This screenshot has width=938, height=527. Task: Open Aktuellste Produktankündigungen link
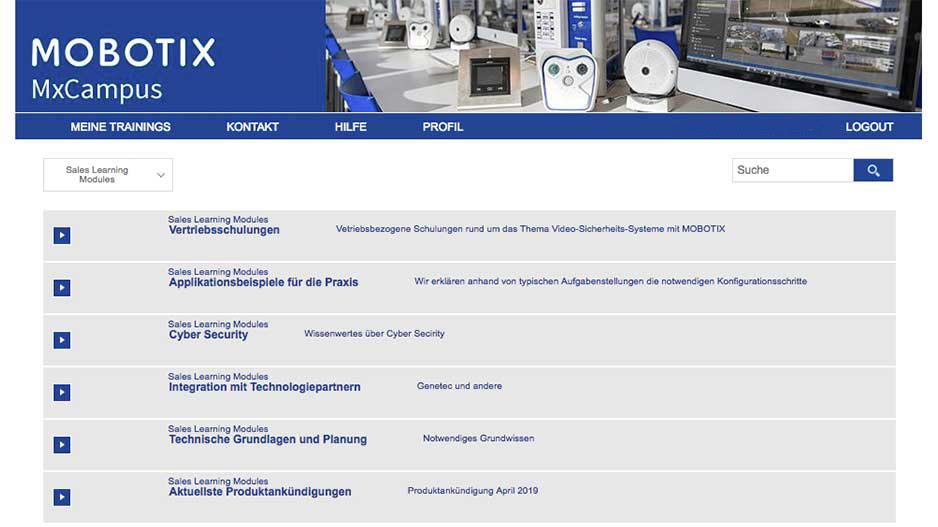[x=260, y=492]
